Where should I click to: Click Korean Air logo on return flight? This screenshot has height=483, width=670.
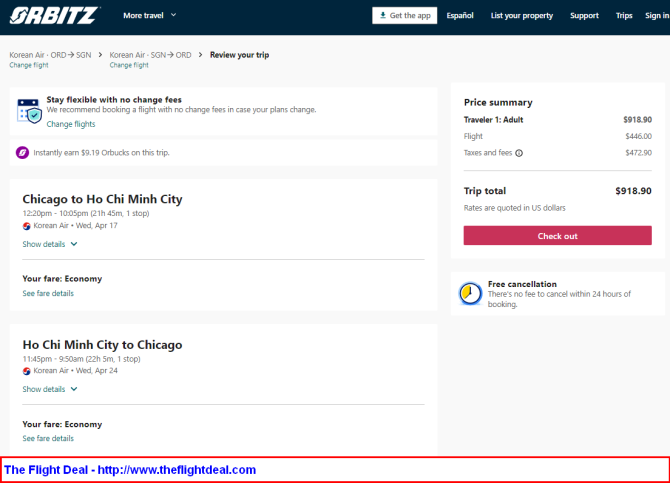tap(27, 371)
